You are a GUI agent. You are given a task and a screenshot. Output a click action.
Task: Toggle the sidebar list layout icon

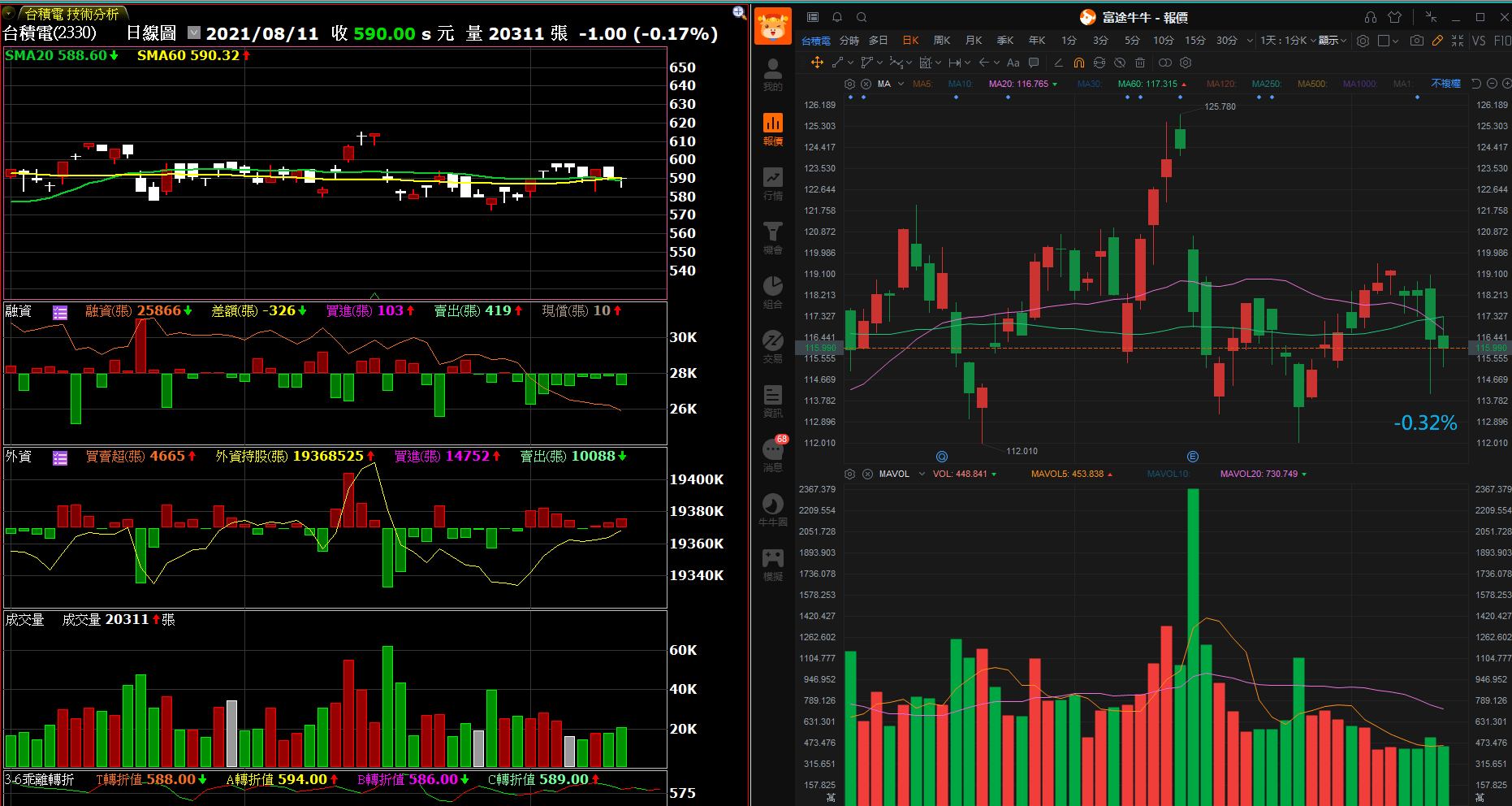pyautogui.click(x=813, y=17)
